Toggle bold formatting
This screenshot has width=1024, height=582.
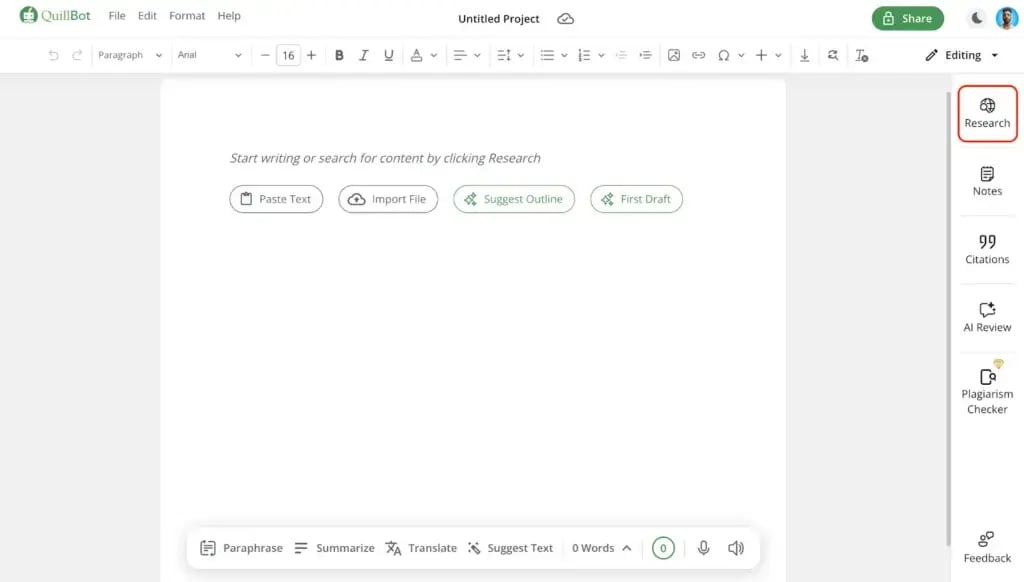pyautogui.click(x=339, y=55)
